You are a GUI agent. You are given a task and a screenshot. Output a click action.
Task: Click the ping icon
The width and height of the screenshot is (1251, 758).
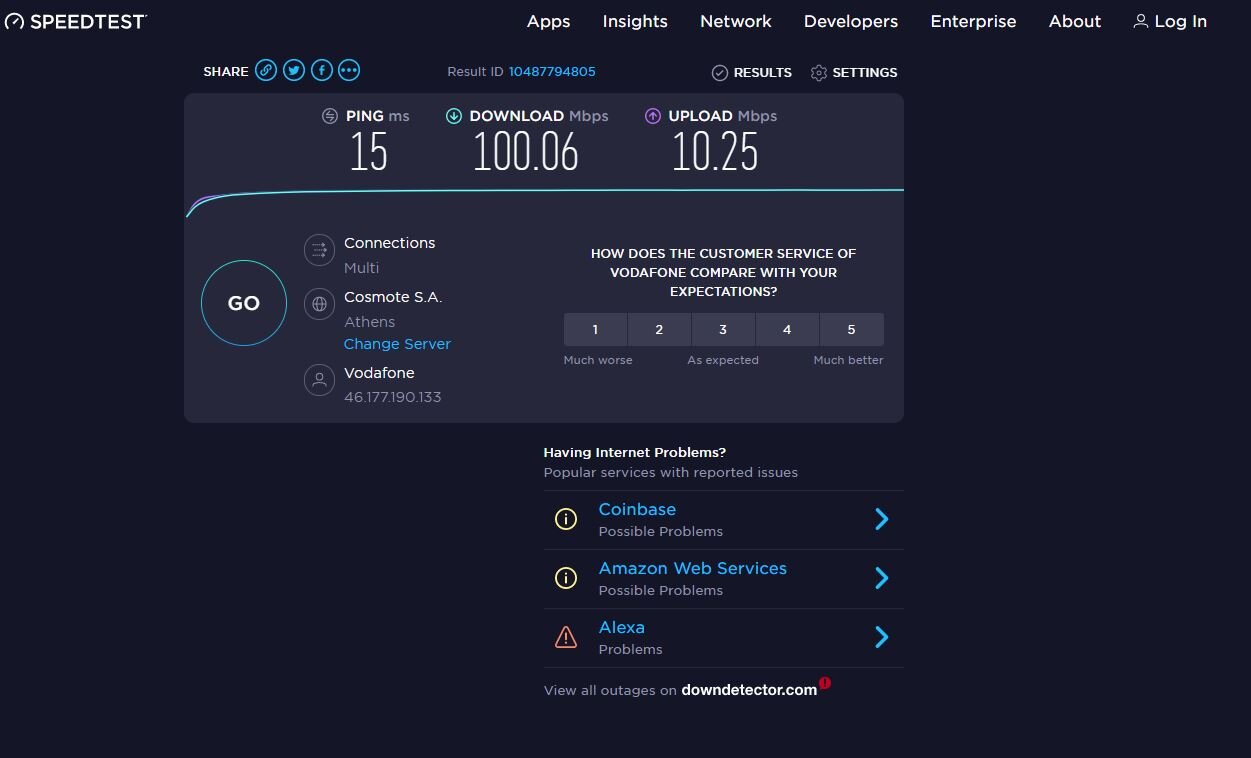click(330, 116)
